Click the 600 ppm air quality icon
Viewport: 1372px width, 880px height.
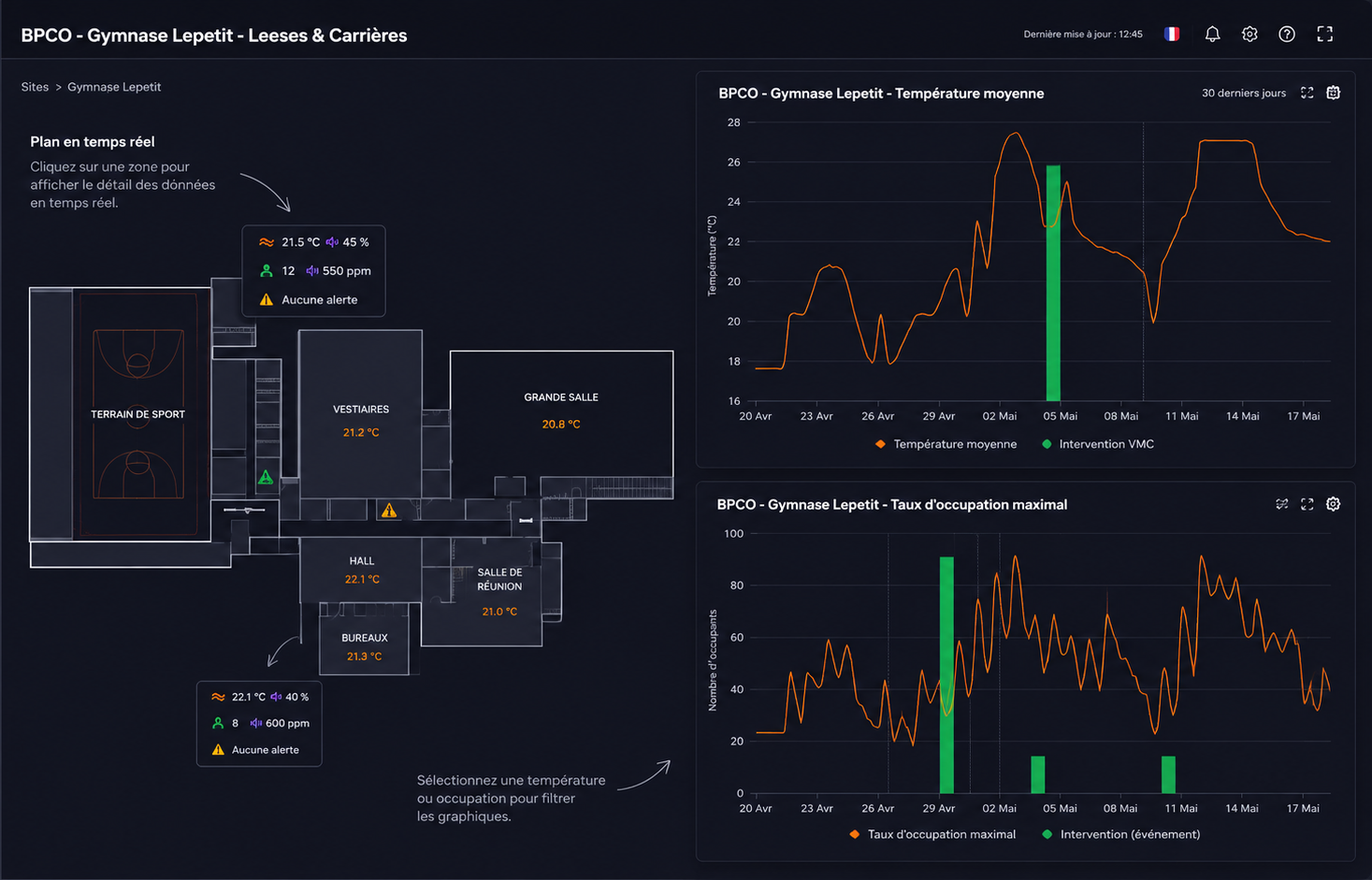[255, 723]
